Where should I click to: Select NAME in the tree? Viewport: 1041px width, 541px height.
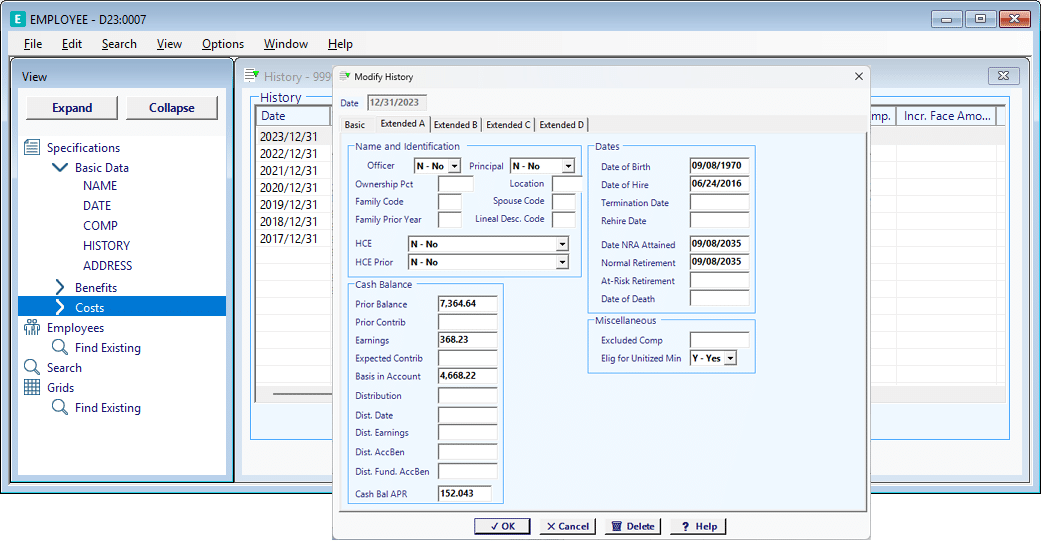pyautogui.click(x=100, y=186)
